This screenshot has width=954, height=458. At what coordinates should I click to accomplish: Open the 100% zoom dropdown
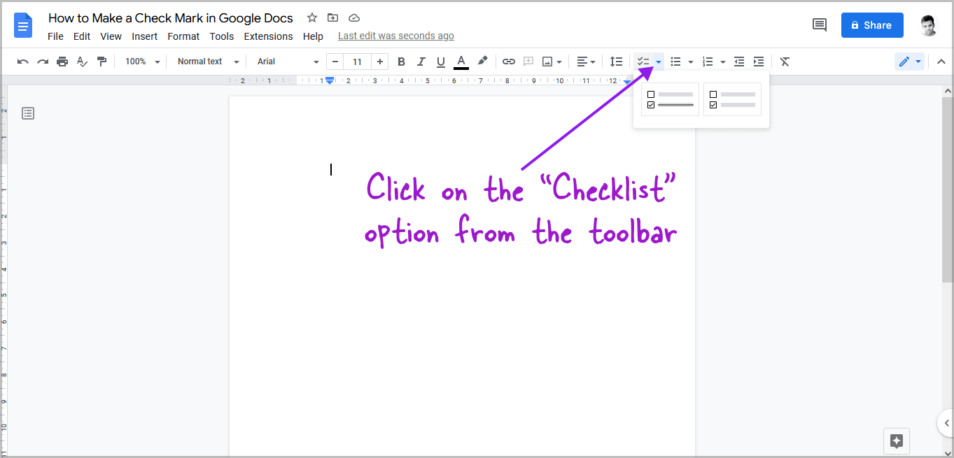pos(142,61)
